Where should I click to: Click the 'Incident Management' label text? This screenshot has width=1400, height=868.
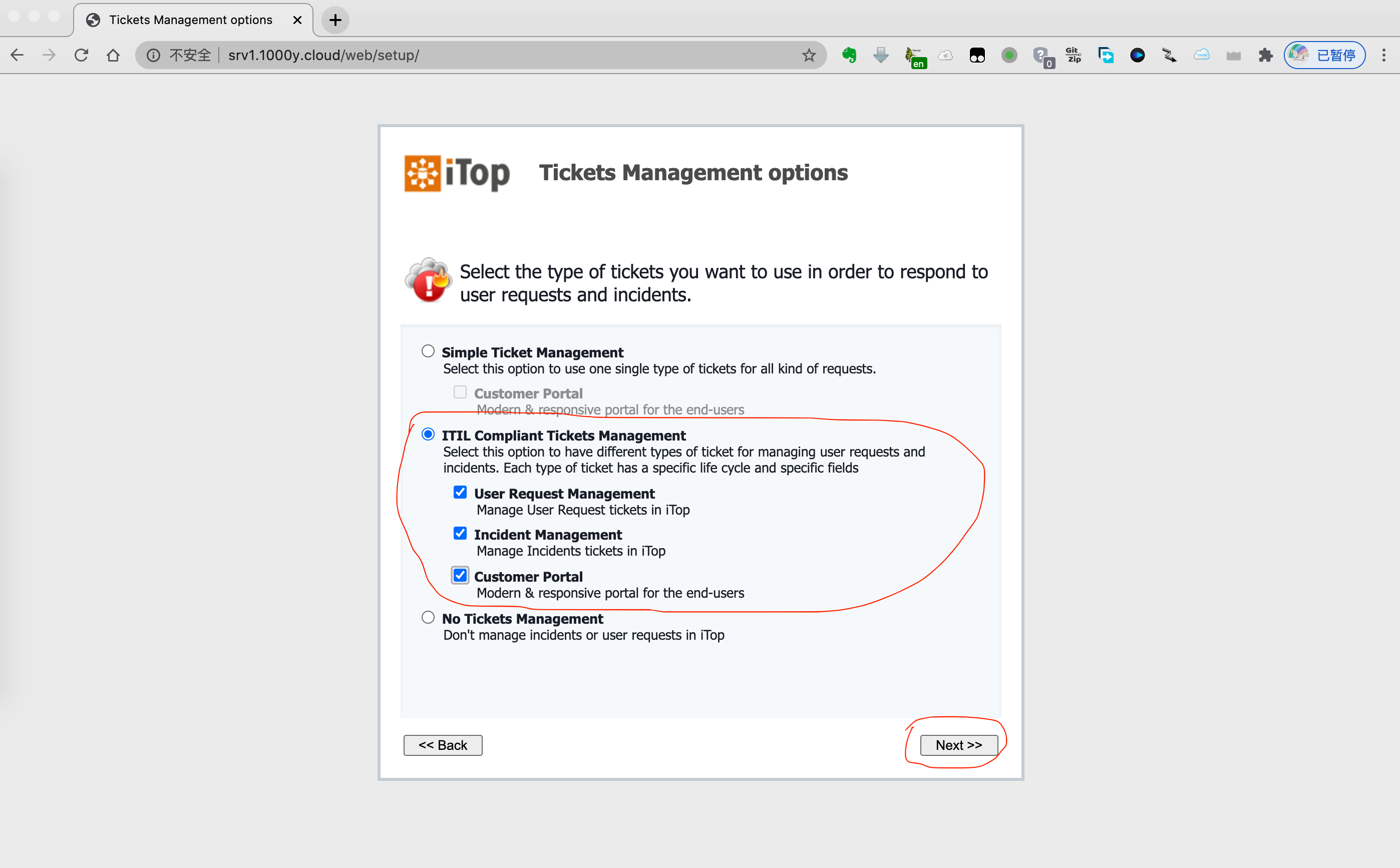(548, 534)
